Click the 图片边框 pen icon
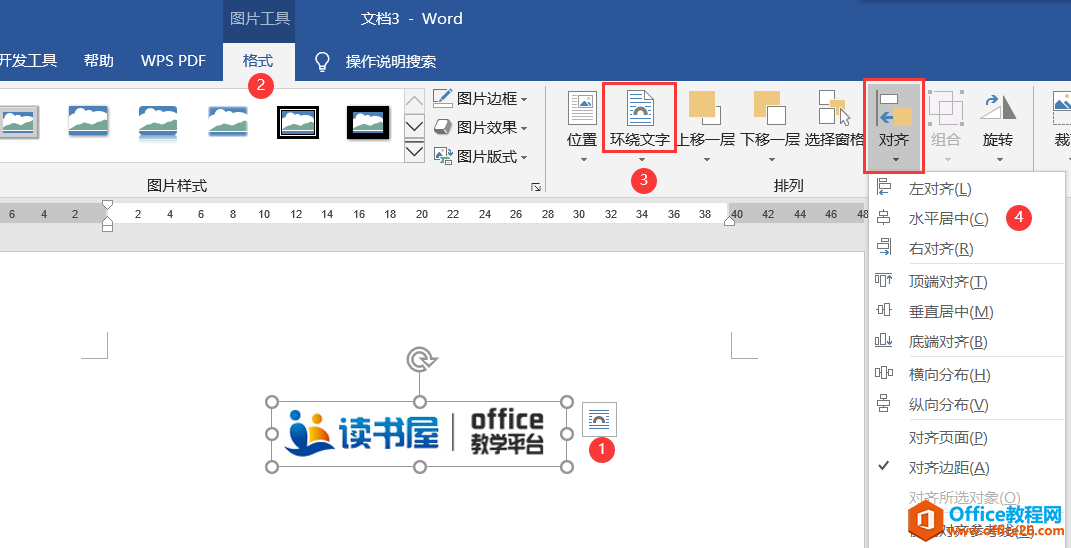1071x548 pixels. [443, 98]
